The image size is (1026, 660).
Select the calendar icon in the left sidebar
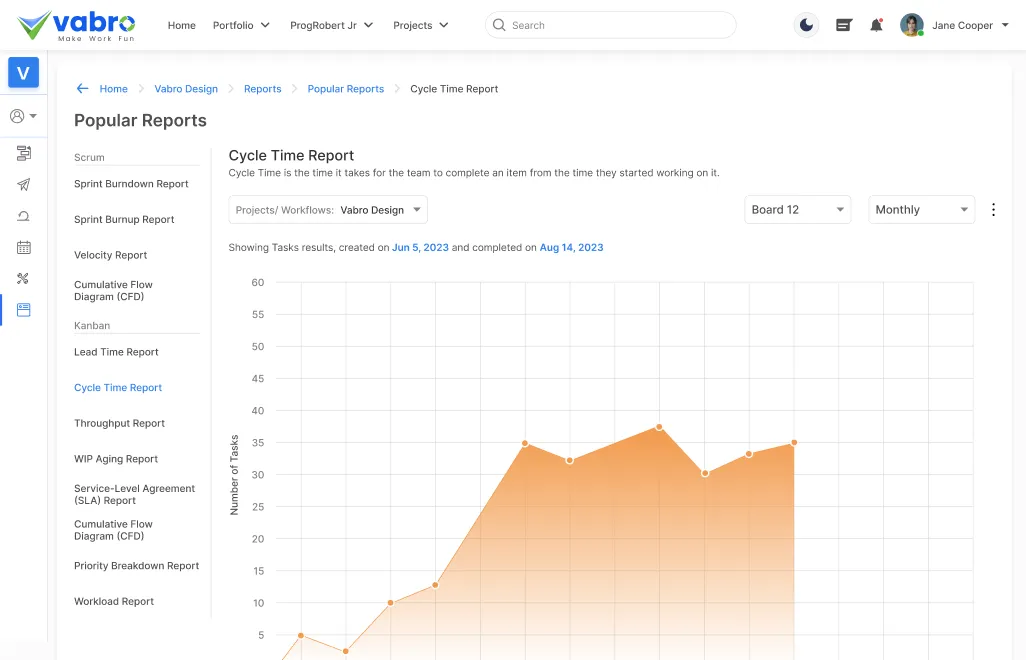pyautogui.click(x=23, y=246)
